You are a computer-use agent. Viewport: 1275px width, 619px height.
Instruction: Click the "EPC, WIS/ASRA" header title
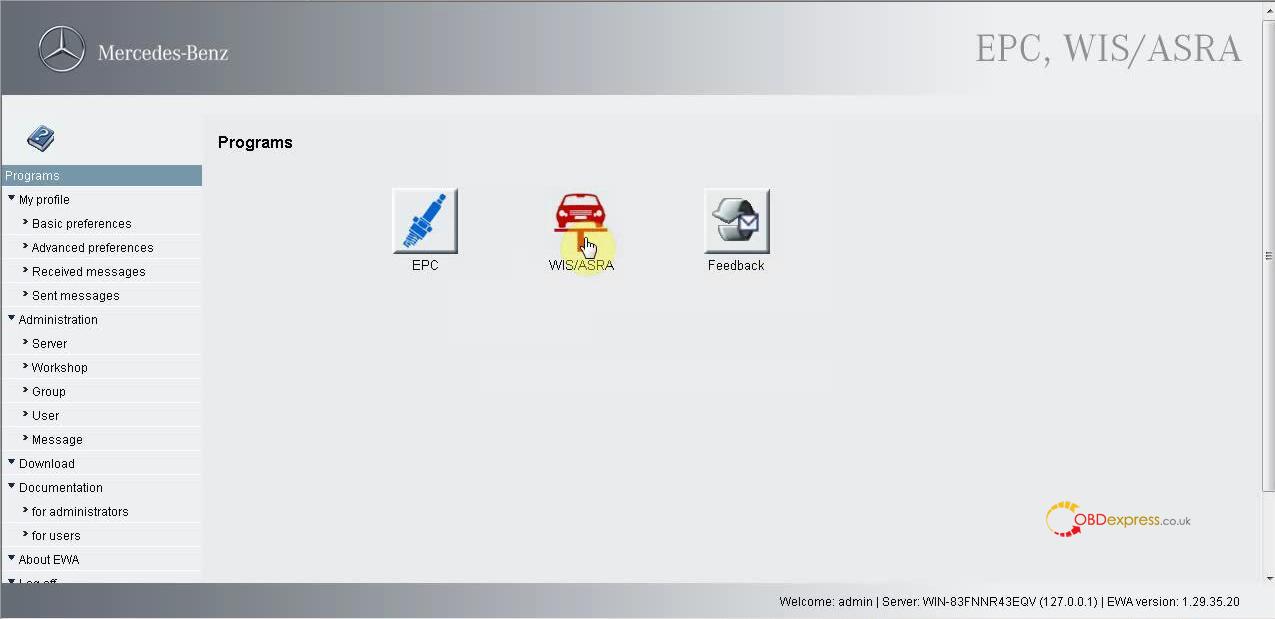[1108, 49]
